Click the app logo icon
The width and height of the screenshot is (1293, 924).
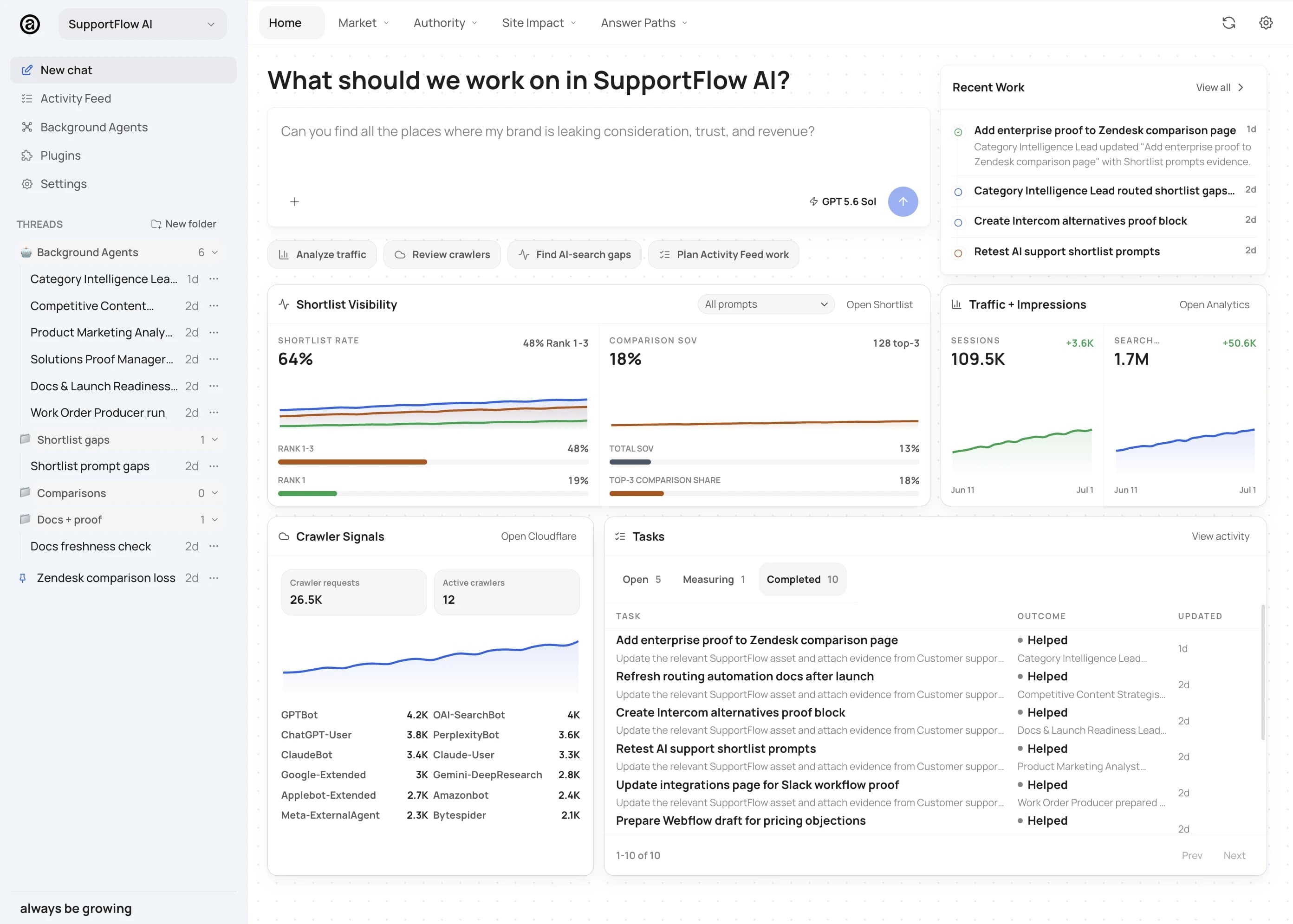point(30,24)
